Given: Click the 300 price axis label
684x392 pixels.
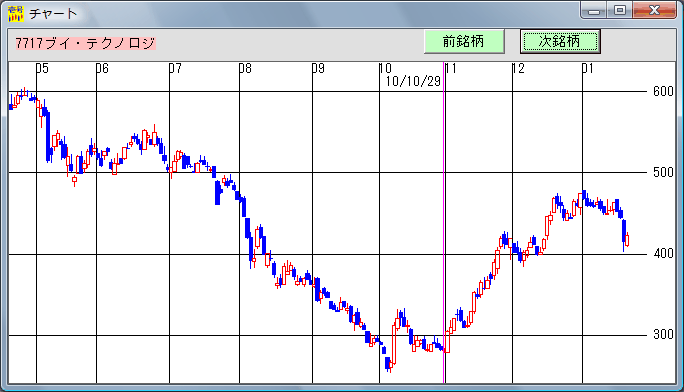Looking at the screenshot, I should pos(663,334).
